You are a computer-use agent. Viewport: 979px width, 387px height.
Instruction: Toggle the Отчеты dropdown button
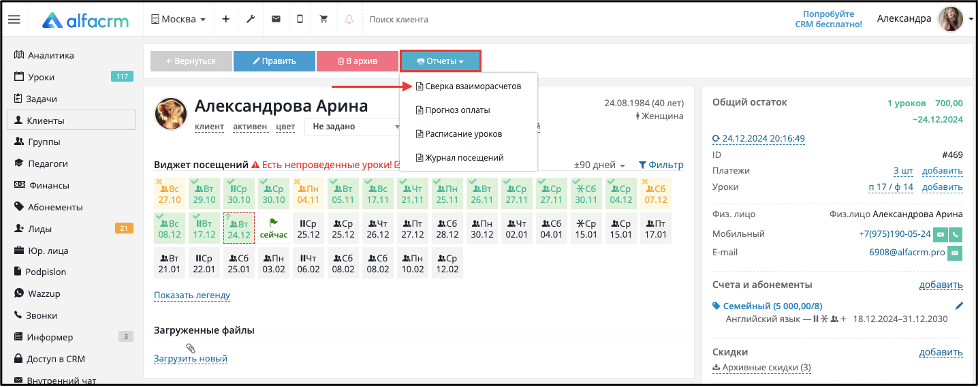[441, 61]
